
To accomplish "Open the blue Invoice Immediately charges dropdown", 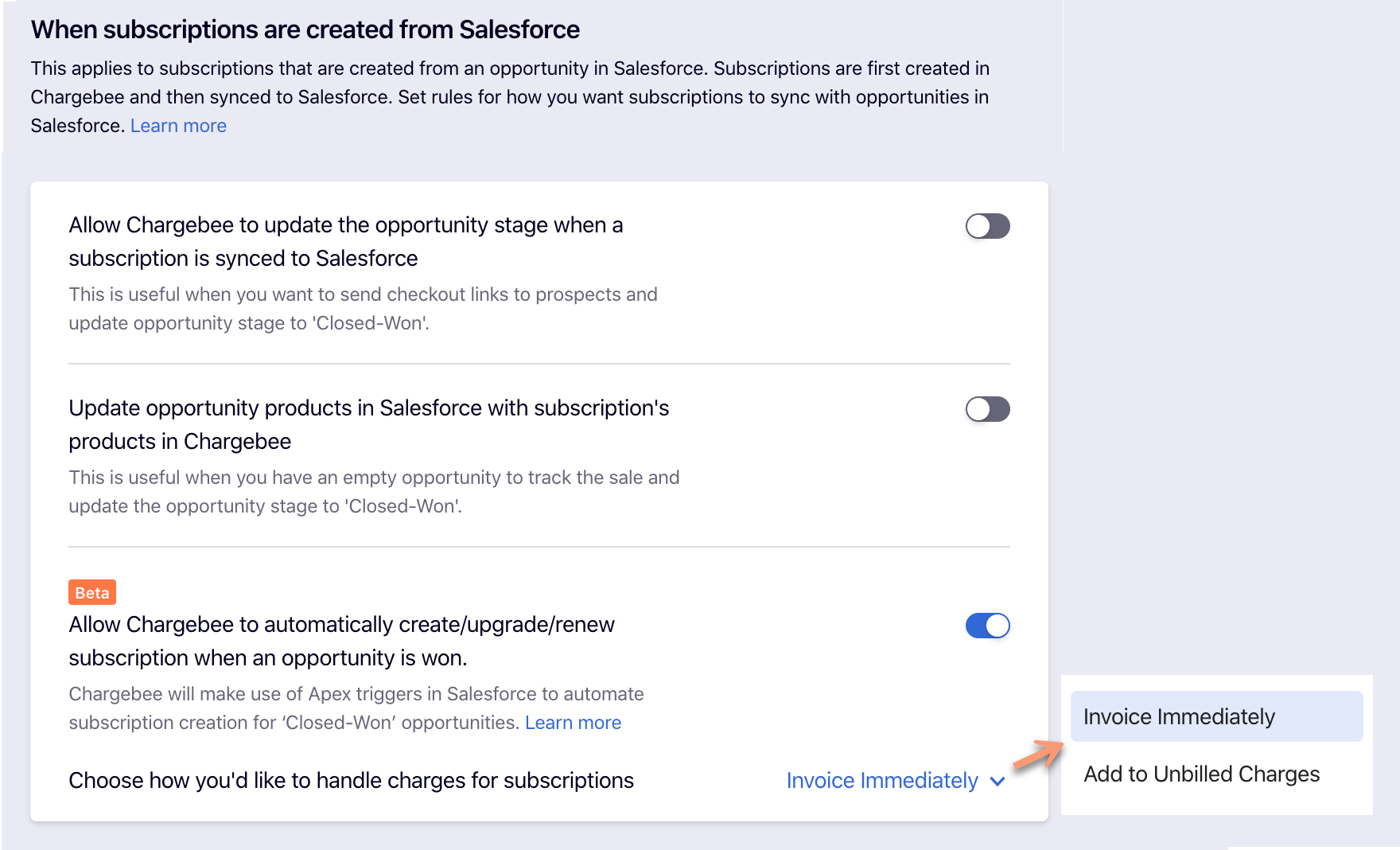I will point(882,781).
